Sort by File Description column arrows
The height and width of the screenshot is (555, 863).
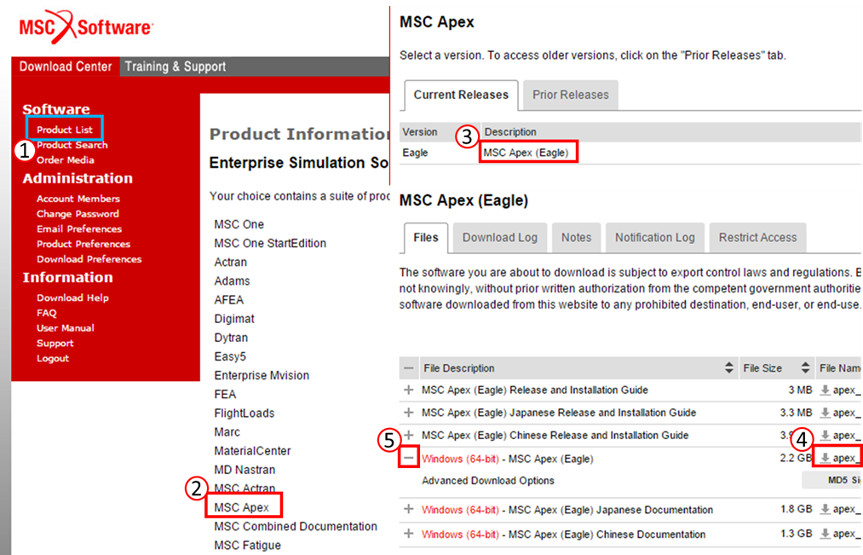pos(729,368)
